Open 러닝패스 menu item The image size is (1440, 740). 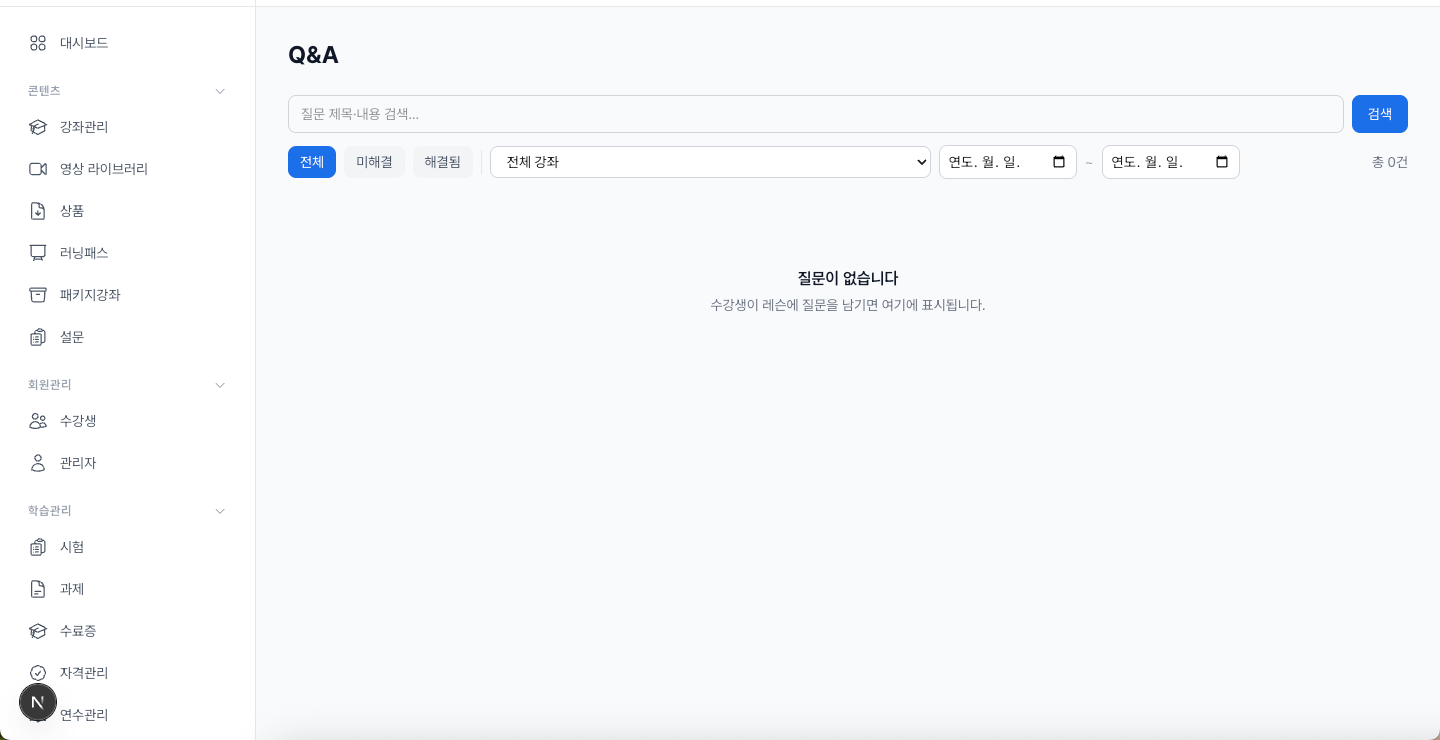click(128, 253)
